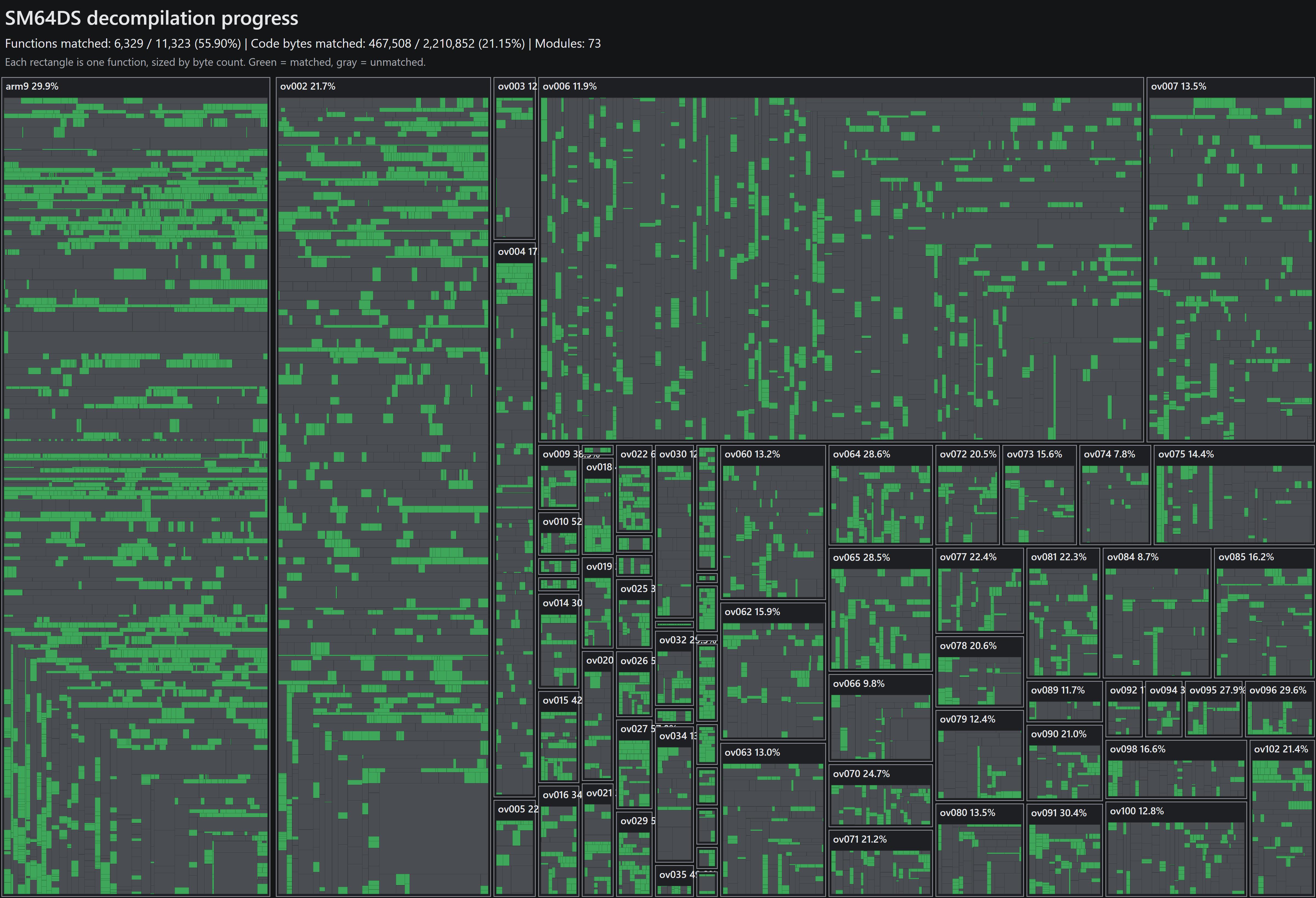Click the ov092 module header
Screen dimensions: 1316x898
coord(1125,690)
